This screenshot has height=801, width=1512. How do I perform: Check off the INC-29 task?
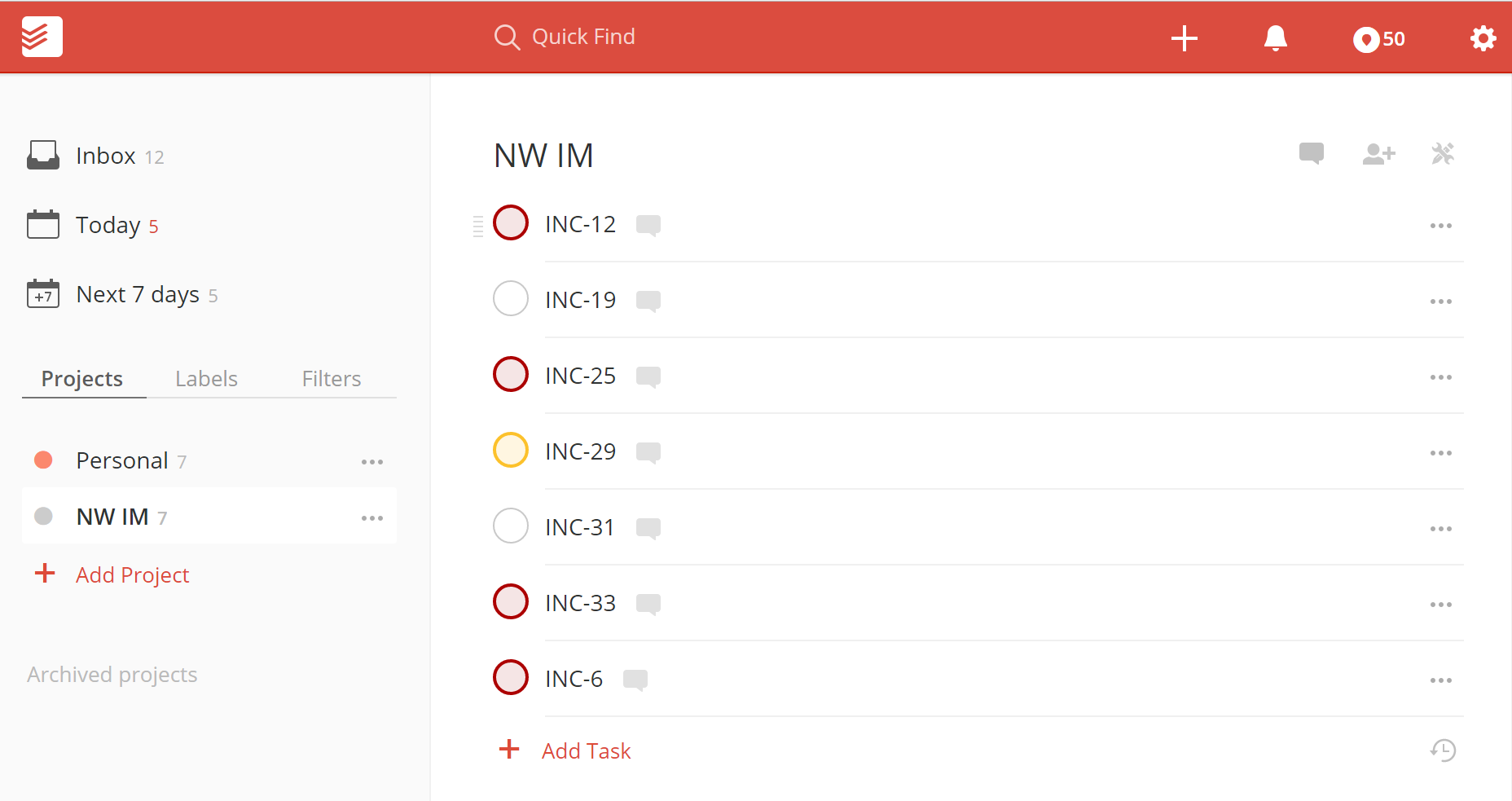(x=511, y=451)
